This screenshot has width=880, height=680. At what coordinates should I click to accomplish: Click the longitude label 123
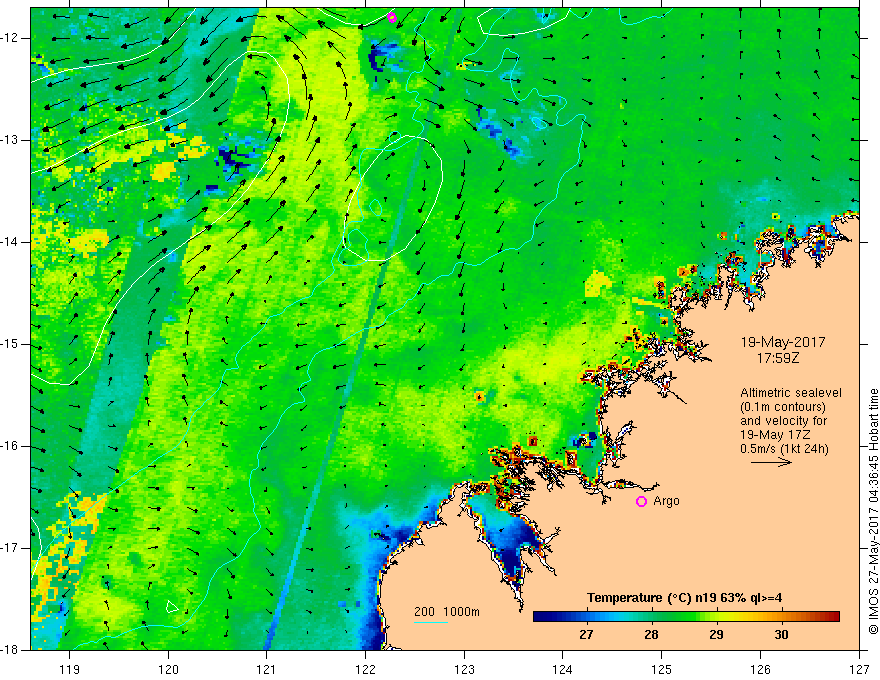click(x=464, y=669)
